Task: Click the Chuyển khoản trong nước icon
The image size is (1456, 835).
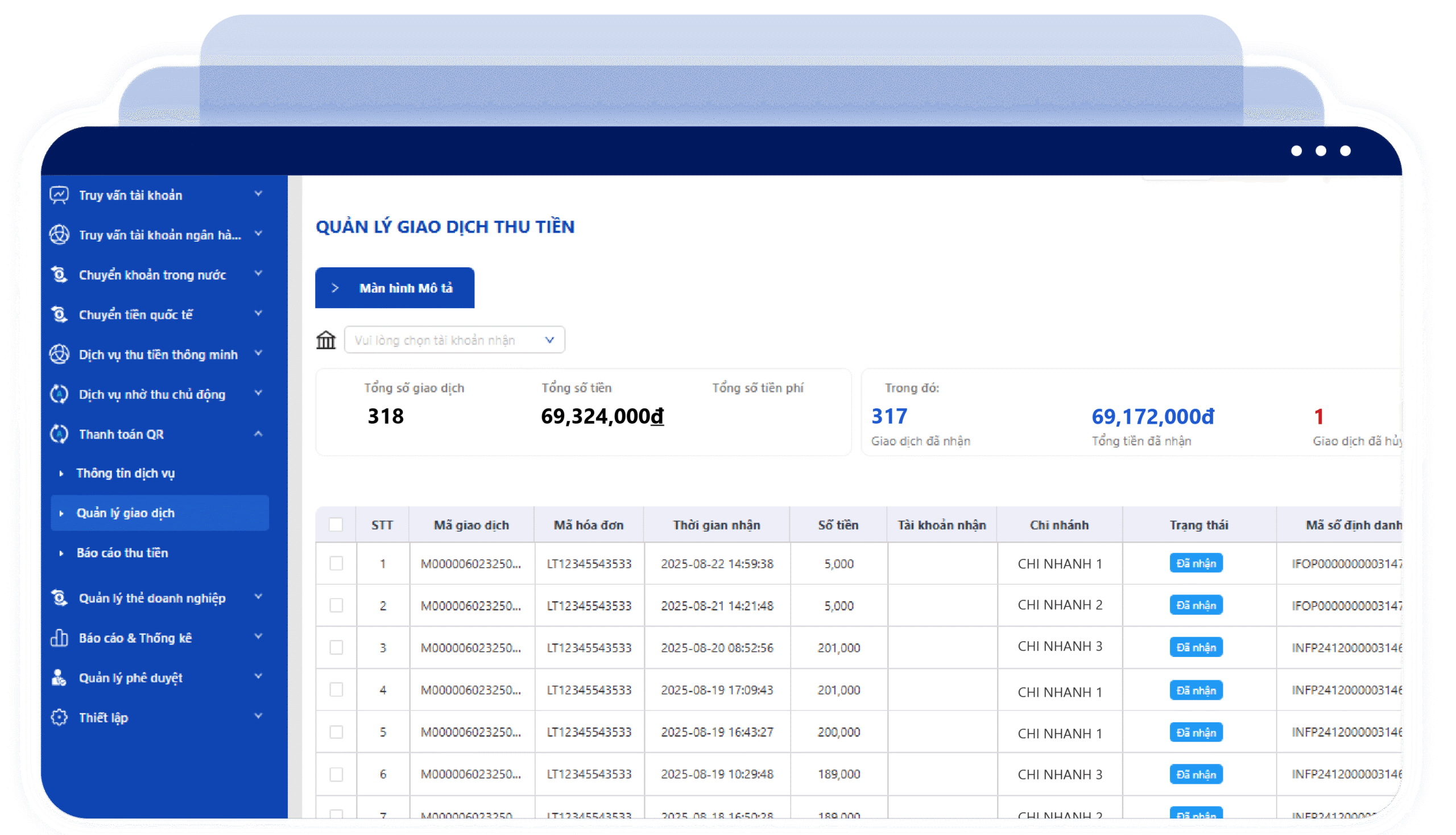Action: pos(59,275)
